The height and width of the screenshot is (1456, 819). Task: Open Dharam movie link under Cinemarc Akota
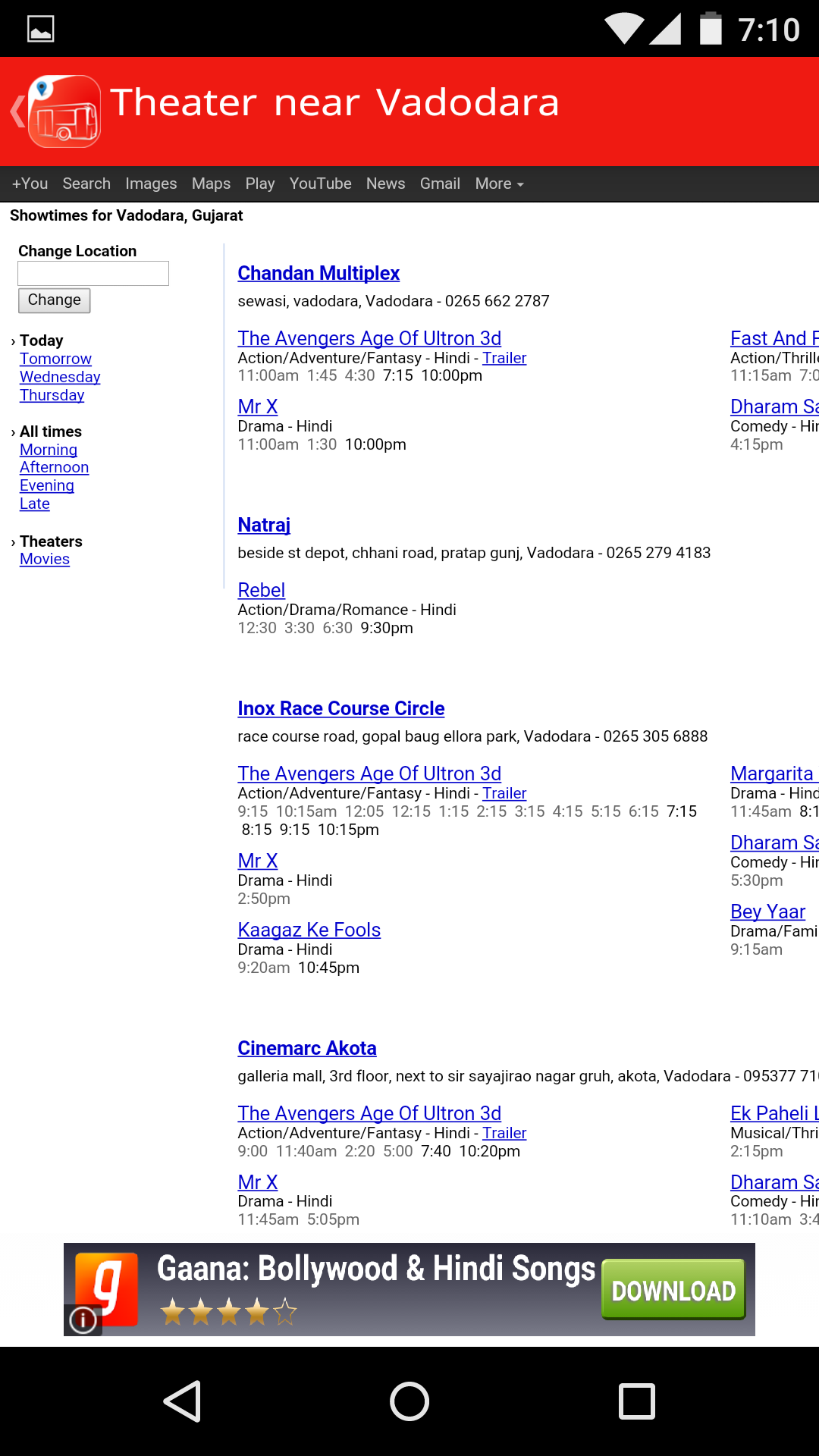774,1182
